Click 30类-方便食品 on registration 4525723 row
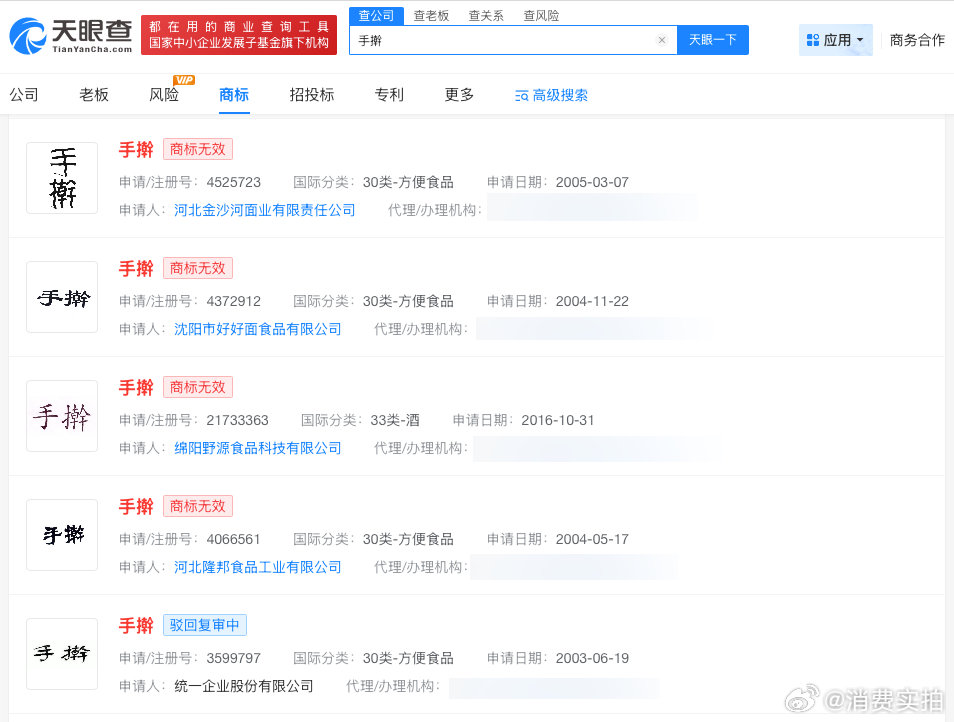 coord(408,182)
